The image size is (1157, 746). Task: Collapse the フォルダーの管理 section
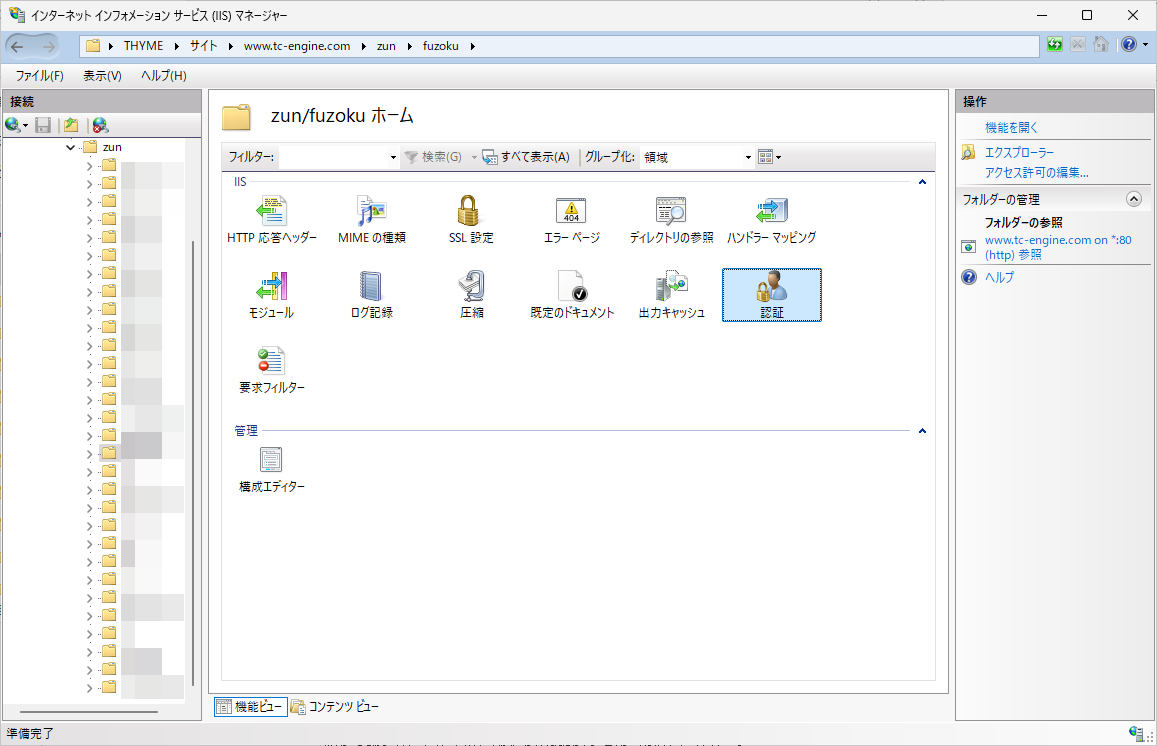coord(1133,199)
